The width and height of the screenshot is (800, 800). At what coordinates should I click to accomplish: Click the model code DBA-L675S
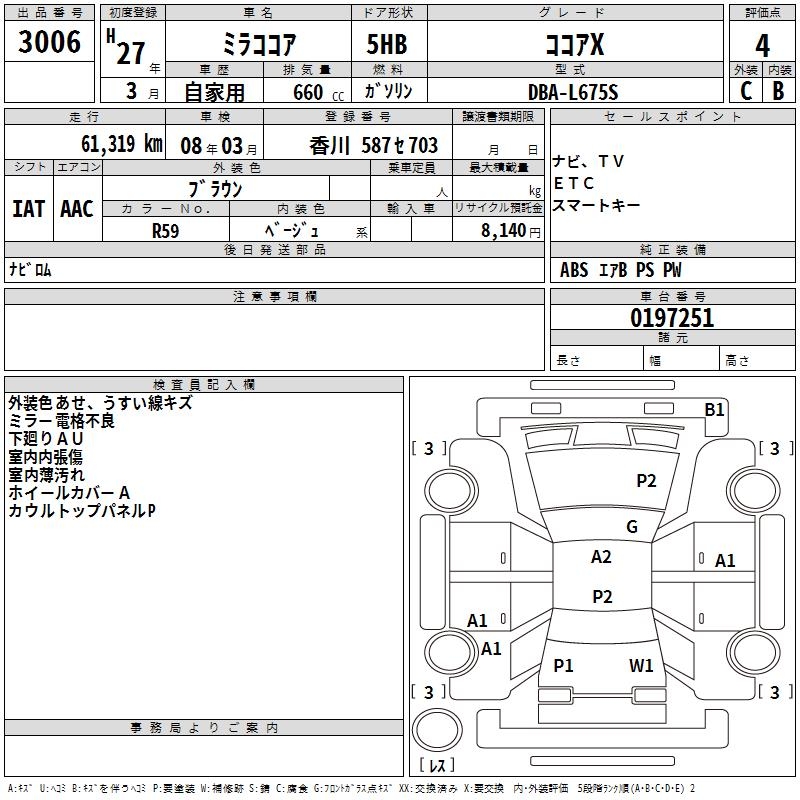click(x=573, y=92)
